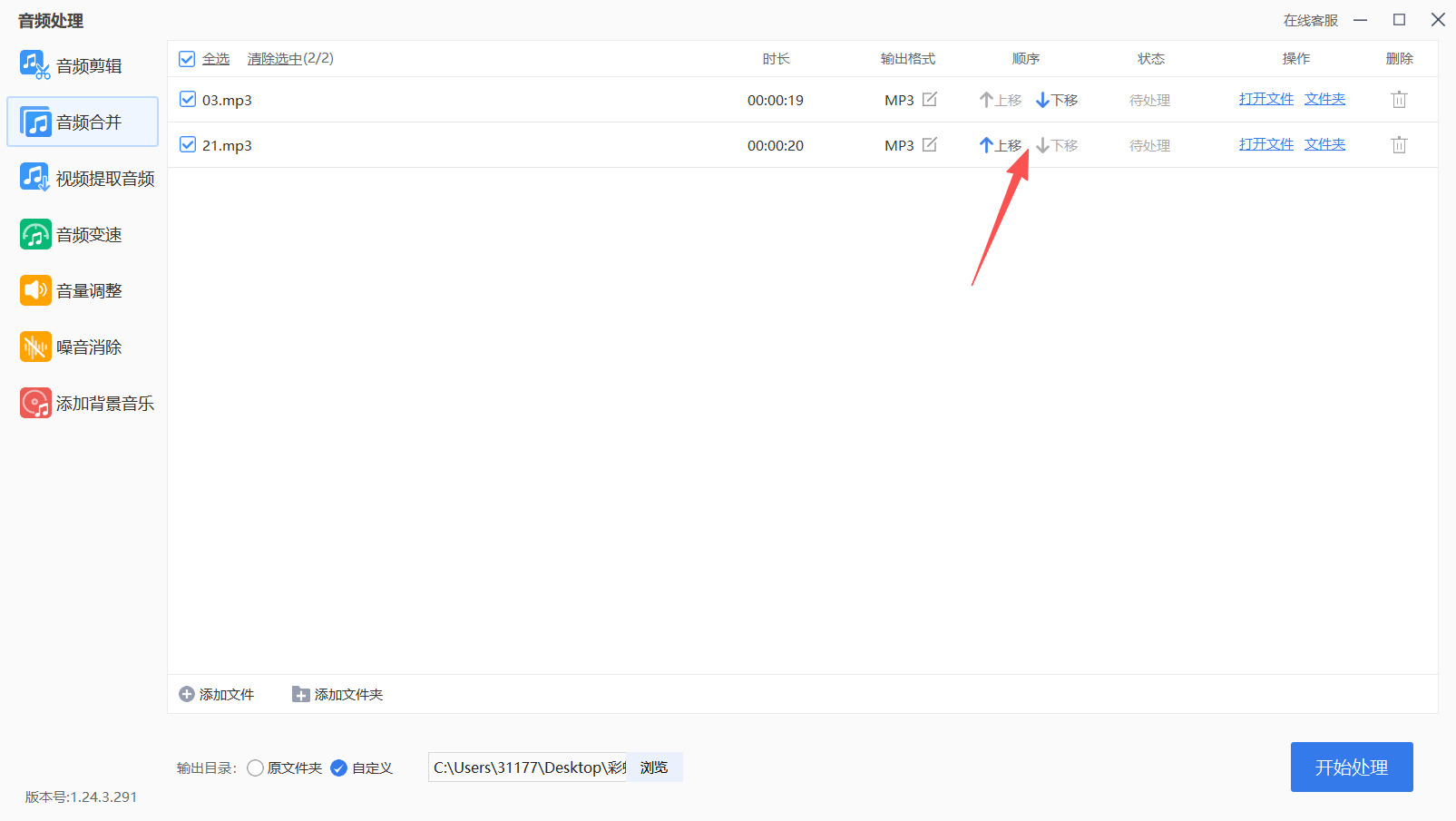
Task: Toggle the 全选 select-all checkbox
Action: click(x=187, y=59)
